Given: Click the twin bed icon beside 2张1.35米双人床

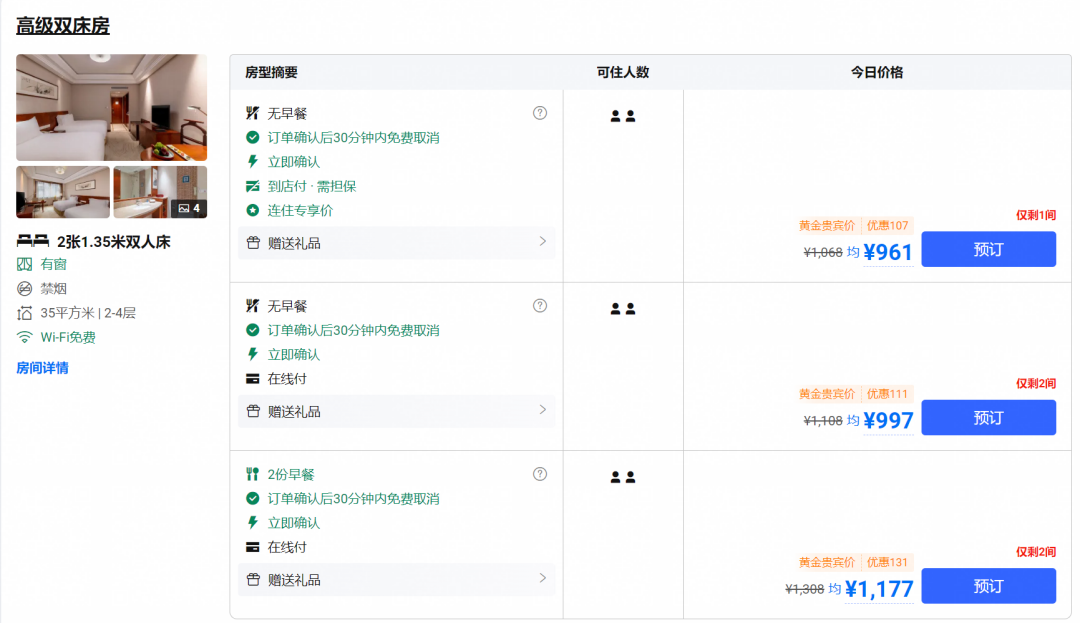Looking at the screenshot, I should (32, 241).
